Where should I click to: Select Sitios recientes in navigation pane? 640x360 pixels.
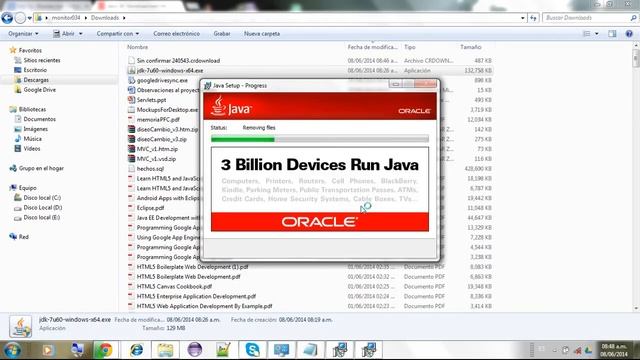(38, 60)
